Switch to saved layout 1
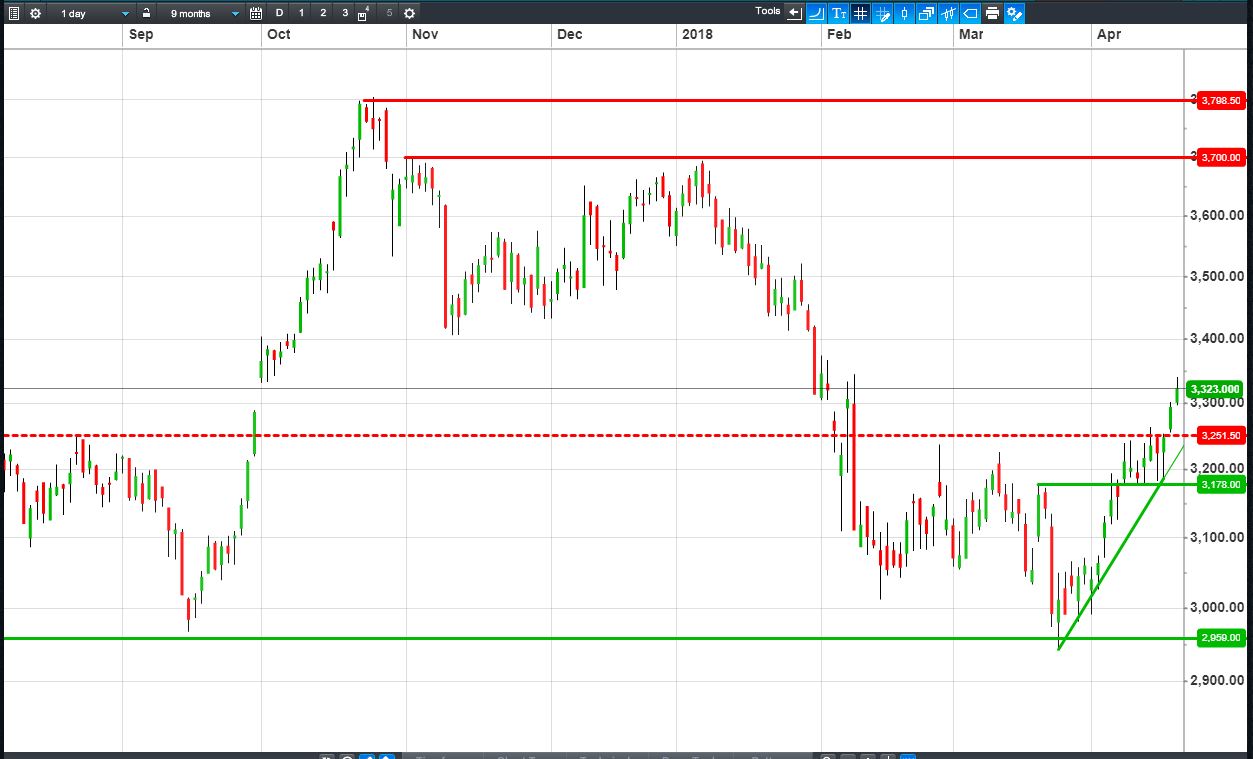 tap(301, 13)
